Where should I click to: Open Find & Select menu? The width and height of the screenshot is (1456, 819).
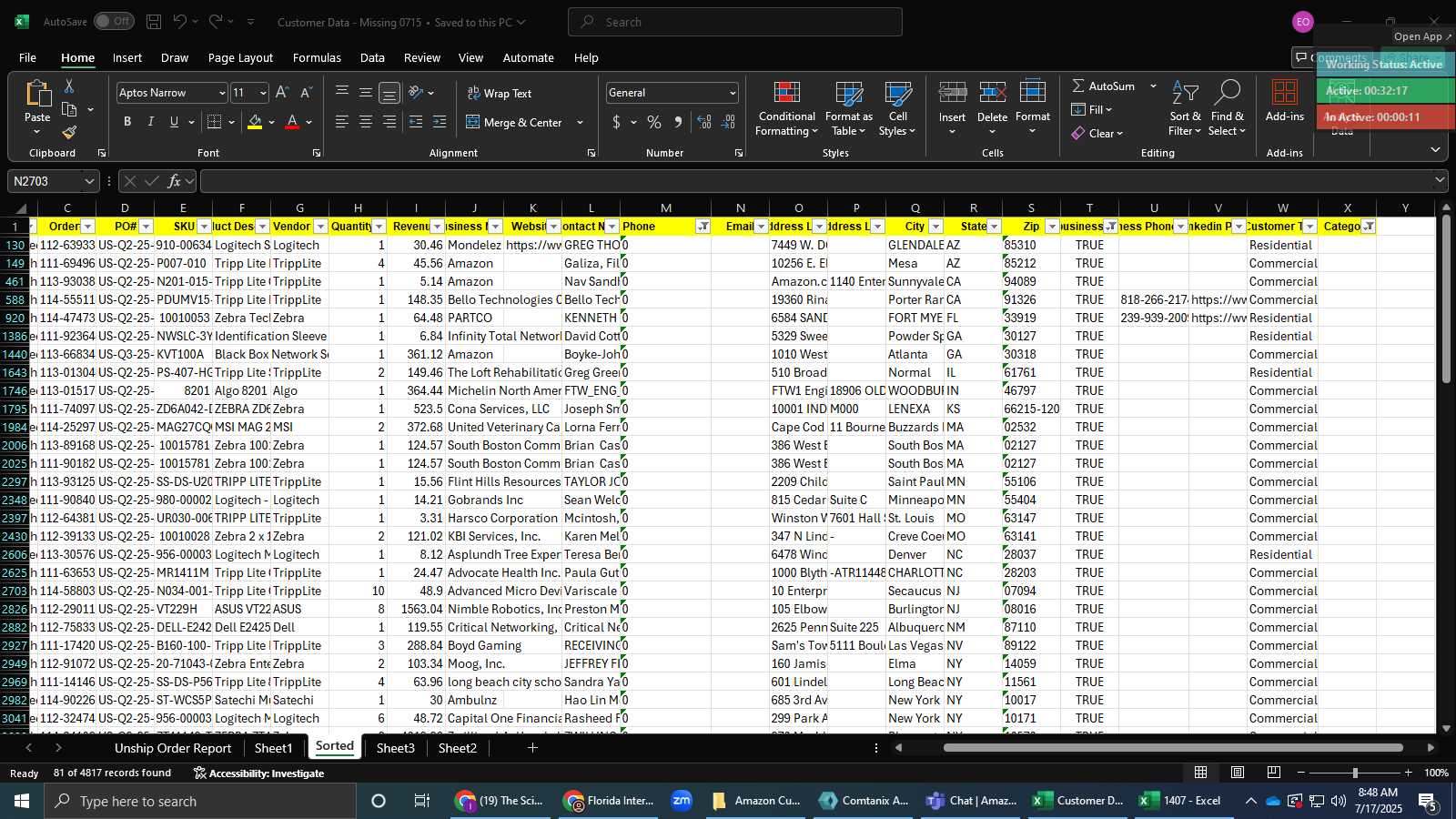click(1228, 108)
